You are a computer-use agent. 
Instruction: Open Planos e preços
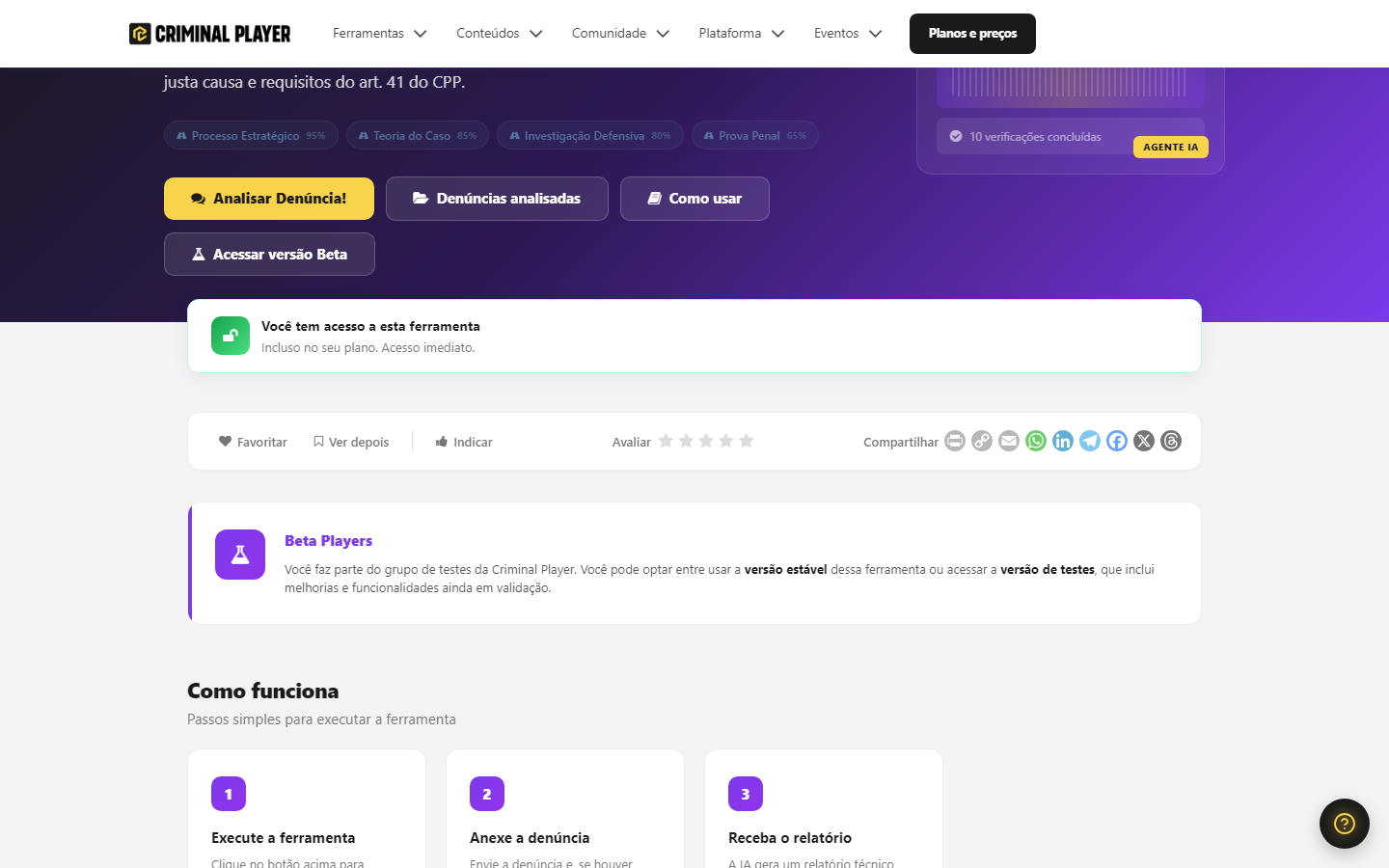tap(972, 34)
